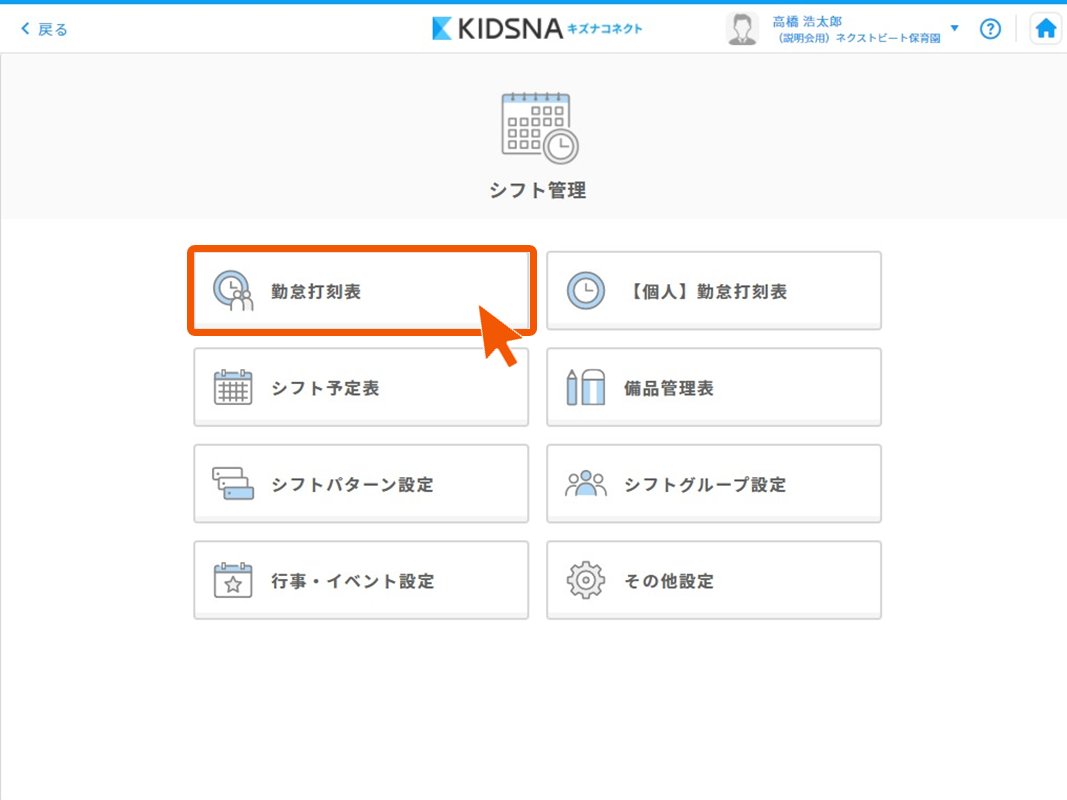
Task: Open the 勤怠打刻表 menu label
Action: pyautogui.click(x=316, y=292)
